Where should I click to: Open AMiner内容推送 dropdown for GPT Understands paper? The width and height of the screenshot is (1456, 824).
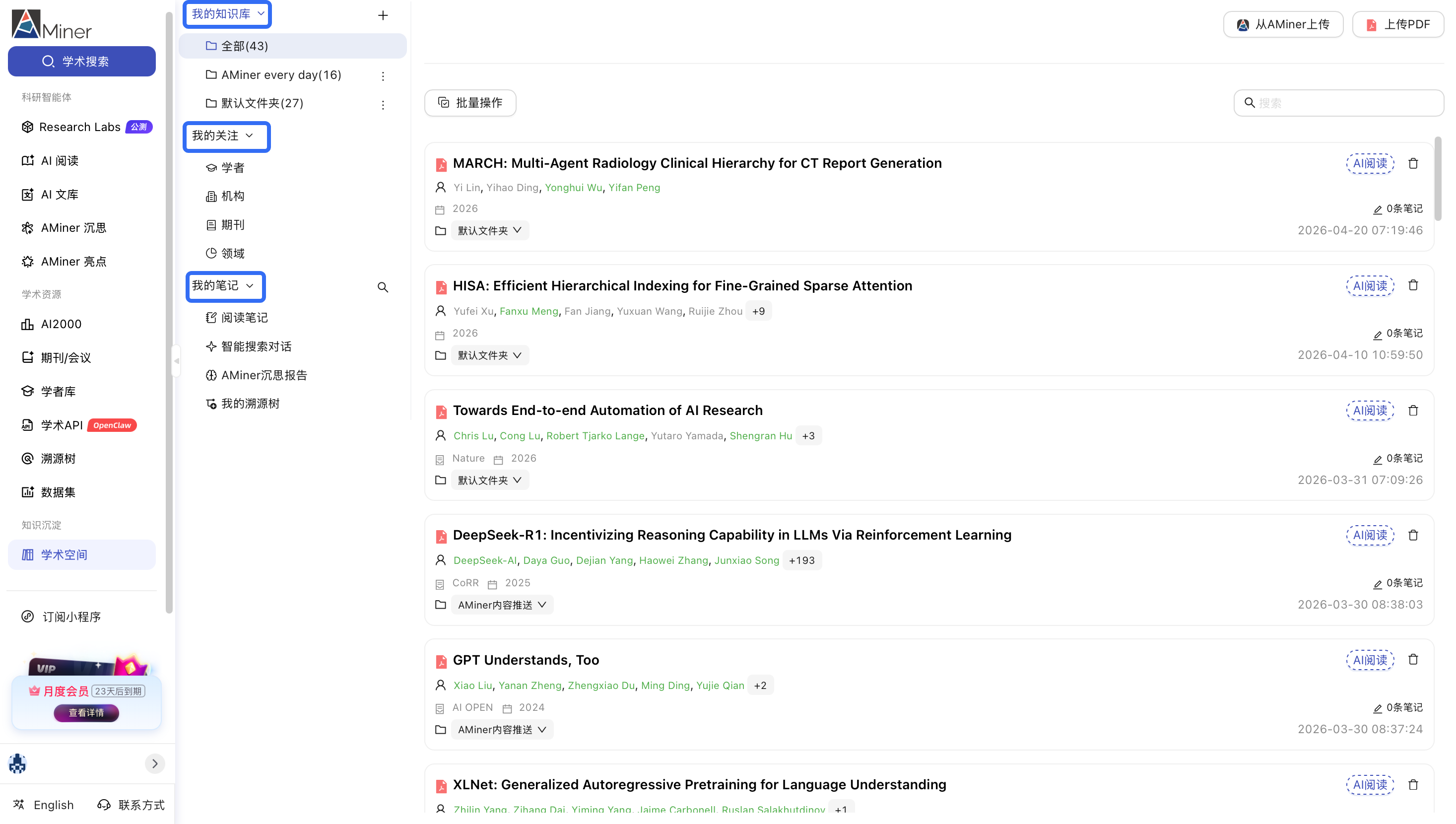coord(502,730)
